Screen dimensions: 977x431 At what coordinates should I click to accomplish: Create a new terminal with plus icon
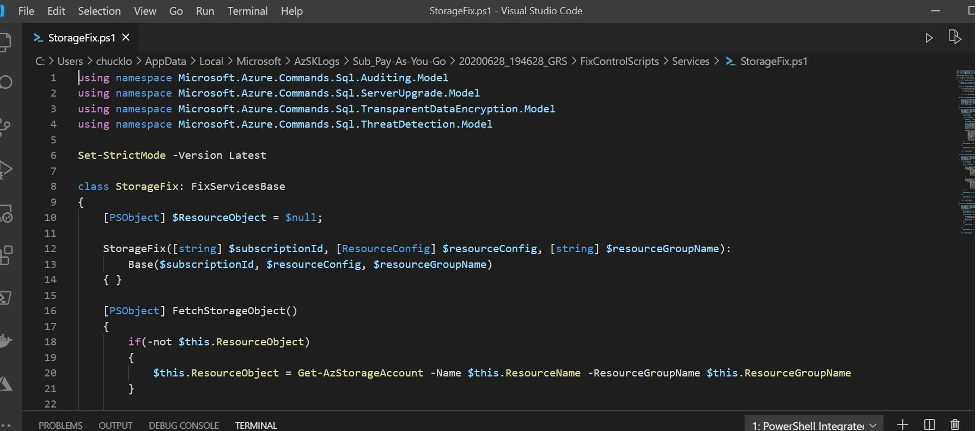click(902, 425)
